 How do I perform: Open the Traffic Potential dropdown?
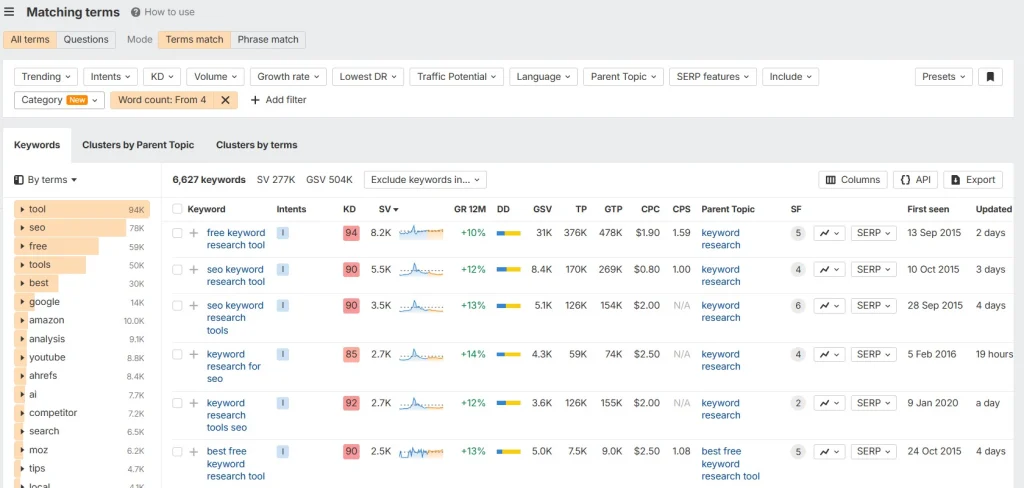point(456,76)
